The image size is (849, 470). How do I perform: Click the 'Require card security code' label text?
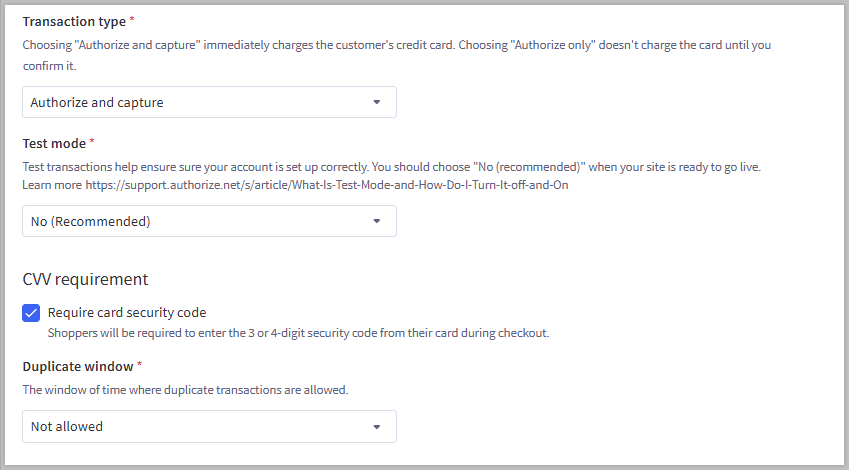pyautogui.click(x=127, y=313)
